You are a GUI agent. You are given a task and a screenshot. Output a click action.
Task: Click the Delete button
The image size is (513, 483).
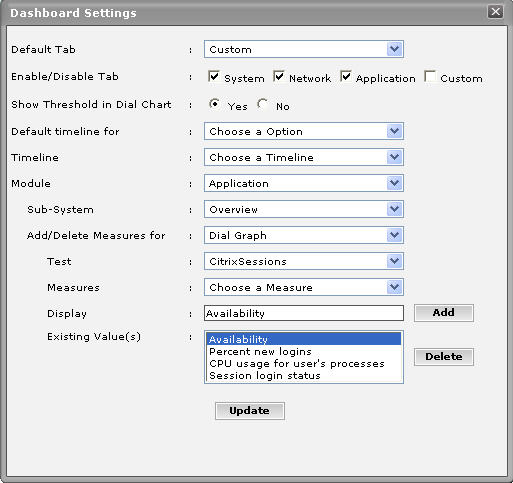444,357
